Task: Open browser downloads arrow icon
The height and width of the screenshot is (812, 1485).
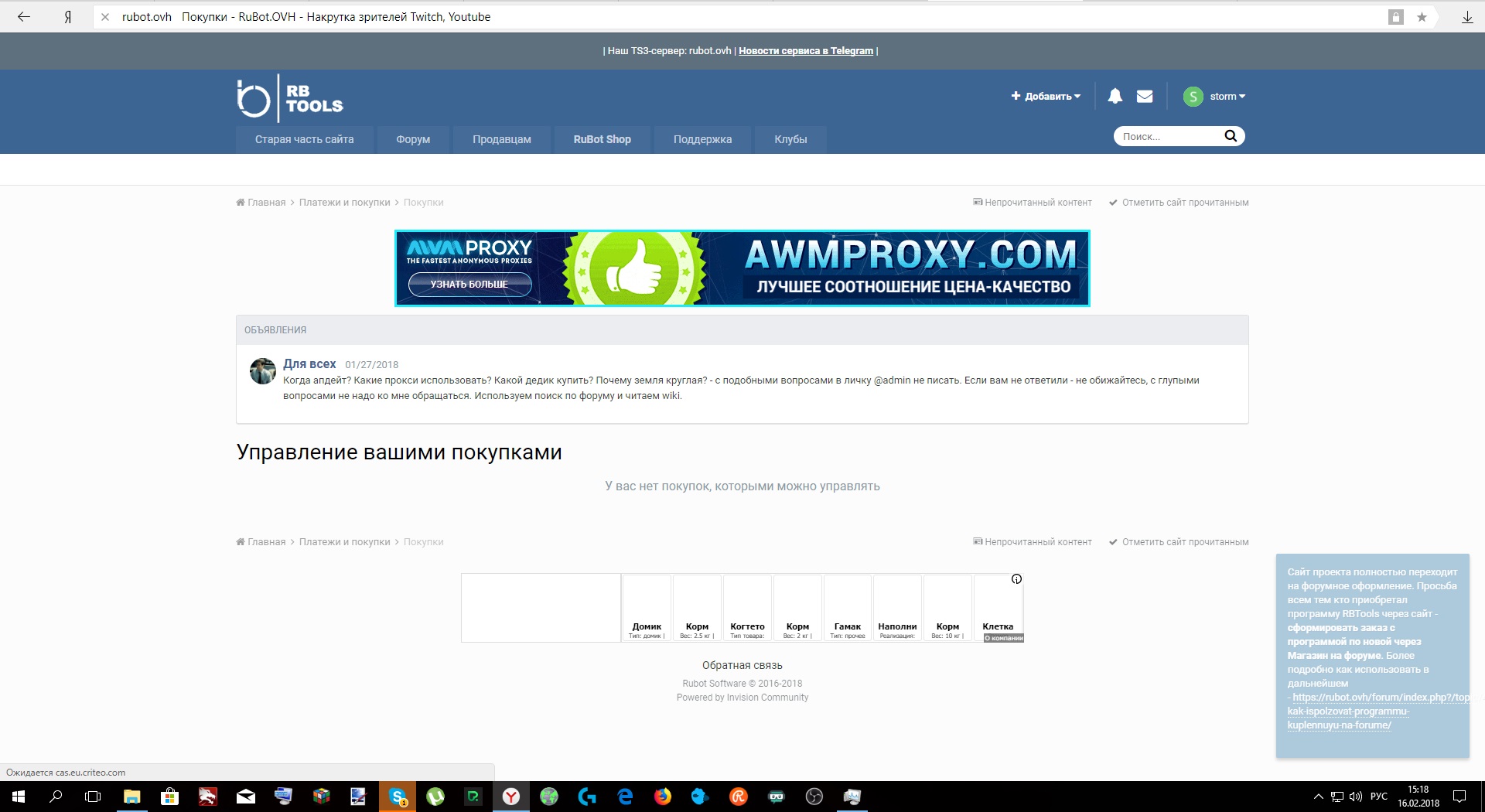Action: click(1466, 17)
